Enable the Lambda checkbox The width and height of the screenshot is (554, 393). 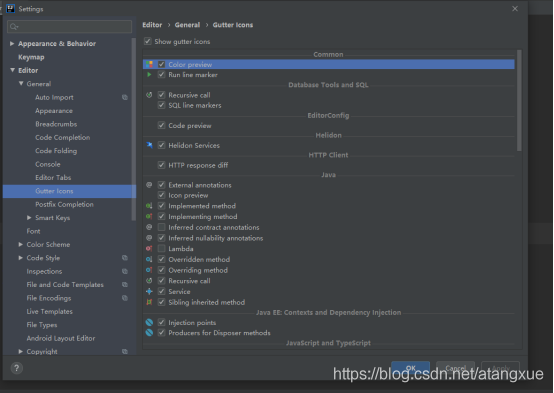(x=161, y=248)
